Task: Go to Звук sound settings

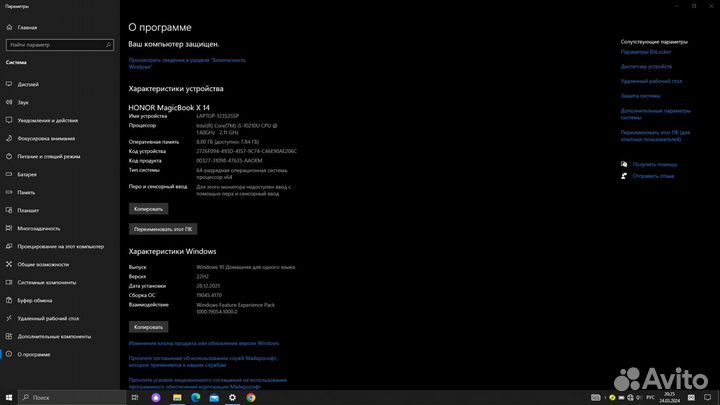Action: (x=23, y=102)
